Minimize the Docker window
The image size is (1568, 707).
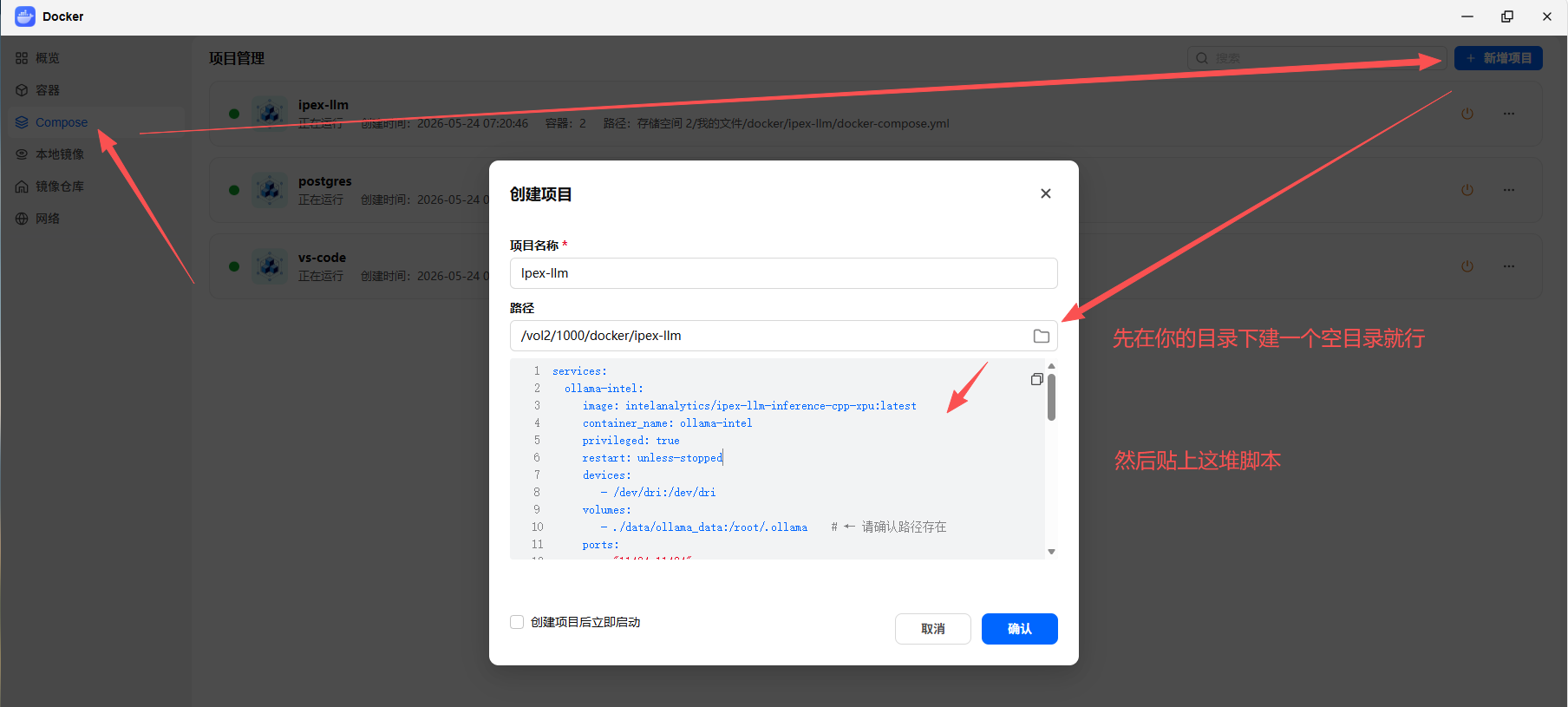tap(1467, 16)
